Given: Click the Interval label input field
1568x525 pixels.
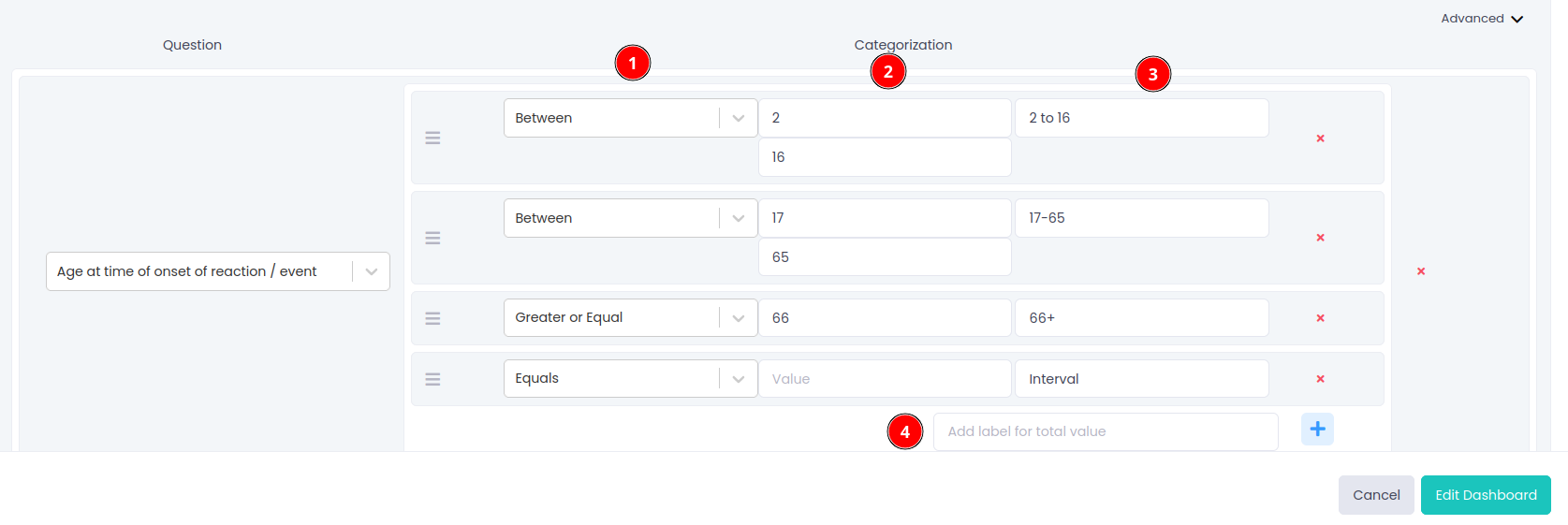Looking at the screenshot, I should tap(1141, 379).
